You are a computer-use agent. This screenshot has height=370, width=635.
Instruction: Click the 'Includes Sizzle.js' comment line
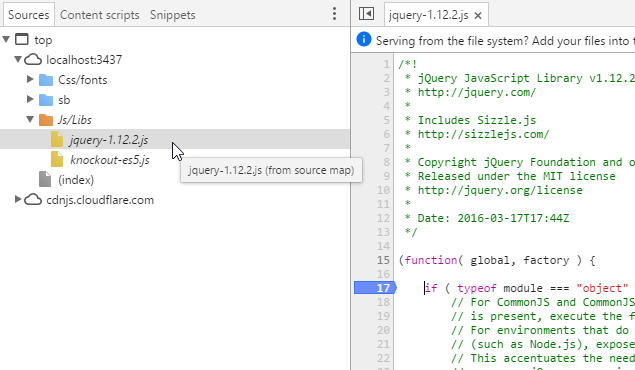[477, 120]
